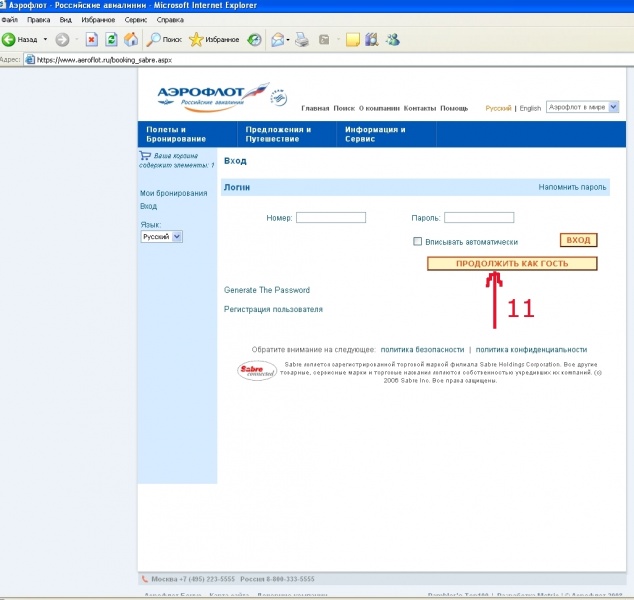The height and width of the screenshot is (600, 634).
Task: Click the 'Напомнить пароль' link
Action: pos(572,187)
